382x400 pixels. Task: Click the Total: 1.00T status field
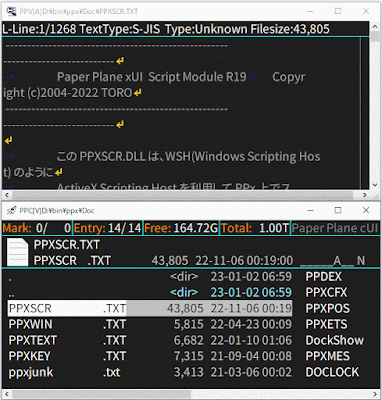255,228
